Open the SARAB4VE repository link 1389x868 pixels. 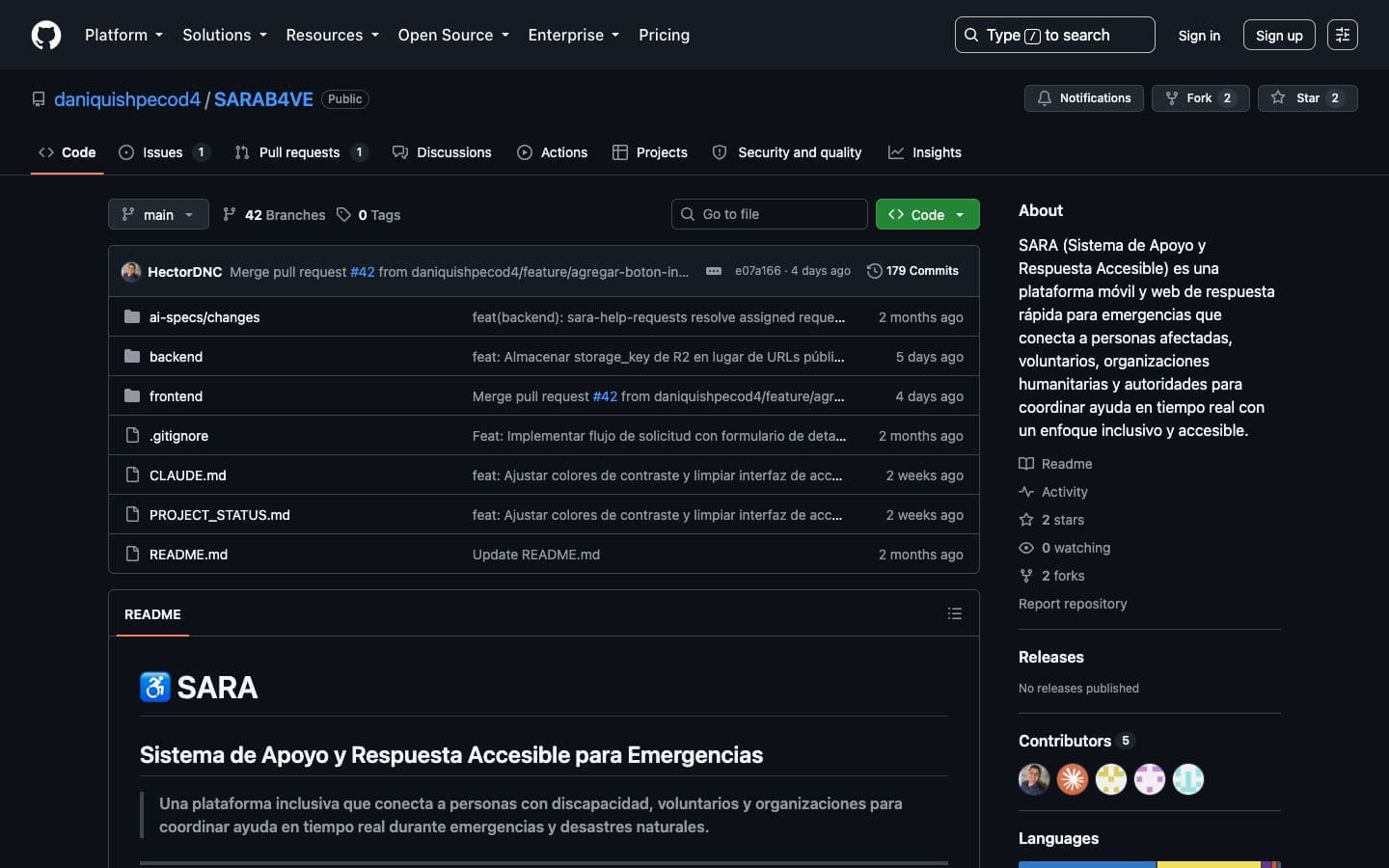coord(263,99)
